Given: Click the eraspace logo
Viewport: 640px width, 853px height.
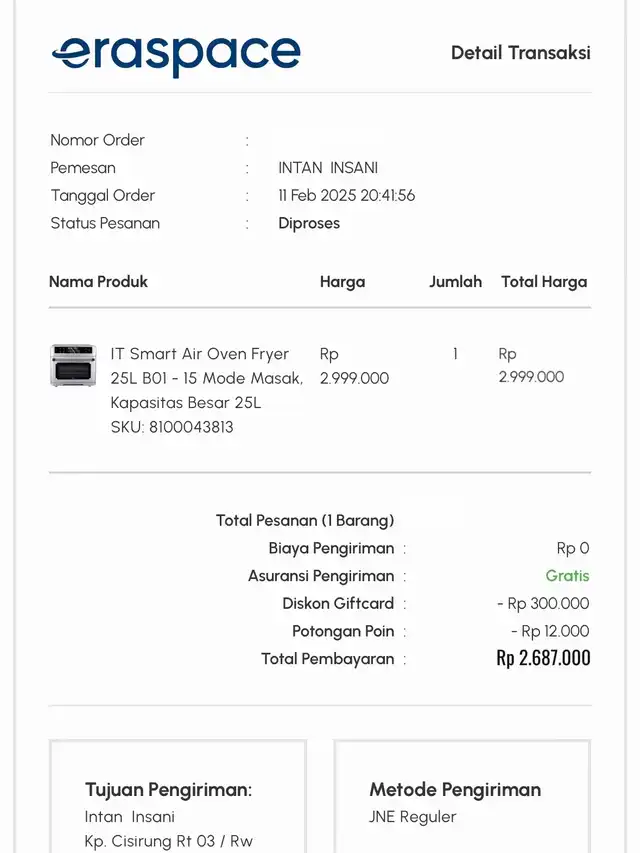Looking at the screenshot, I should (176, 56).
